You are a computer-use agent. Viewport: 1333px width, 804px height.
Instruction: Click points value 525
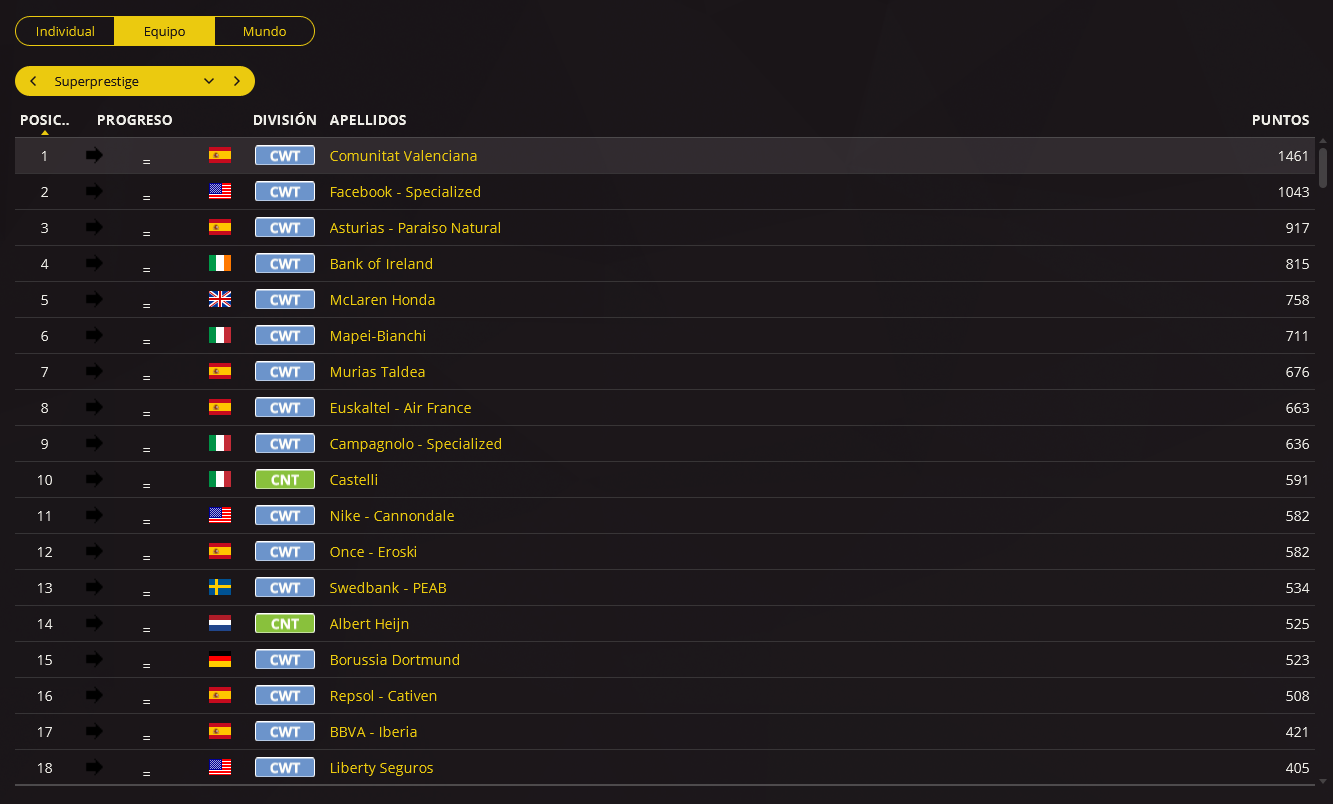pos(1297,624)
